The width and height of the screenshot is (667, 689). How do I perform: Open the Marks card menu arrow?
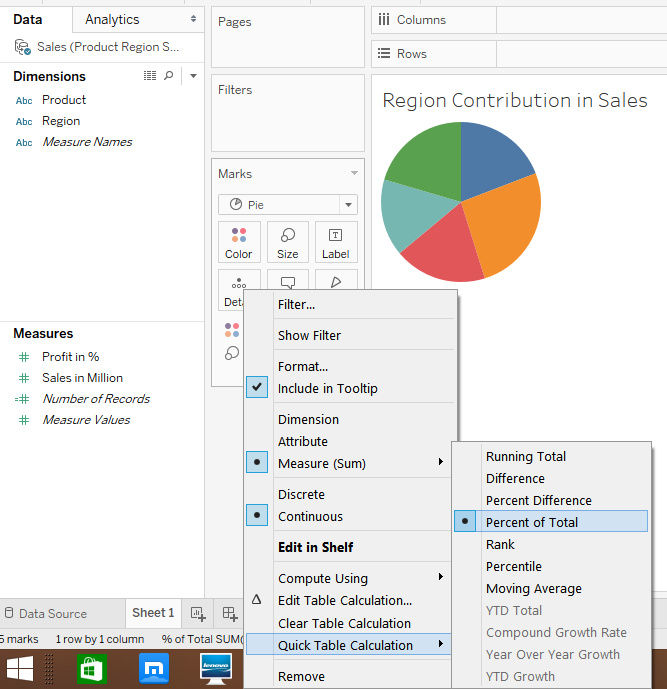(354, 173)
